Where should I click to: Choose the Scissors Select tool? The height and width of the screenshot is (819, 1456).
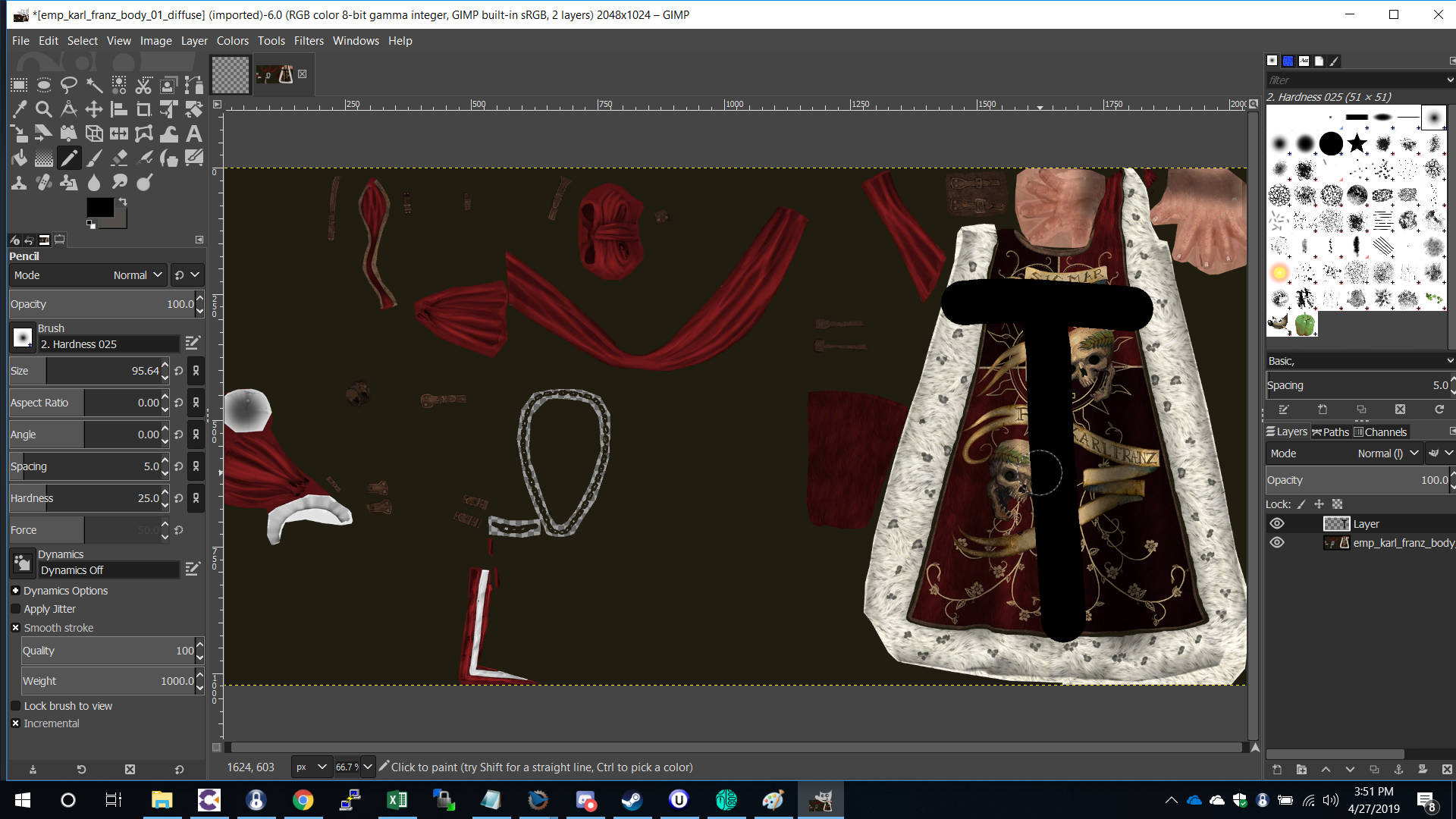pos(144,84)
